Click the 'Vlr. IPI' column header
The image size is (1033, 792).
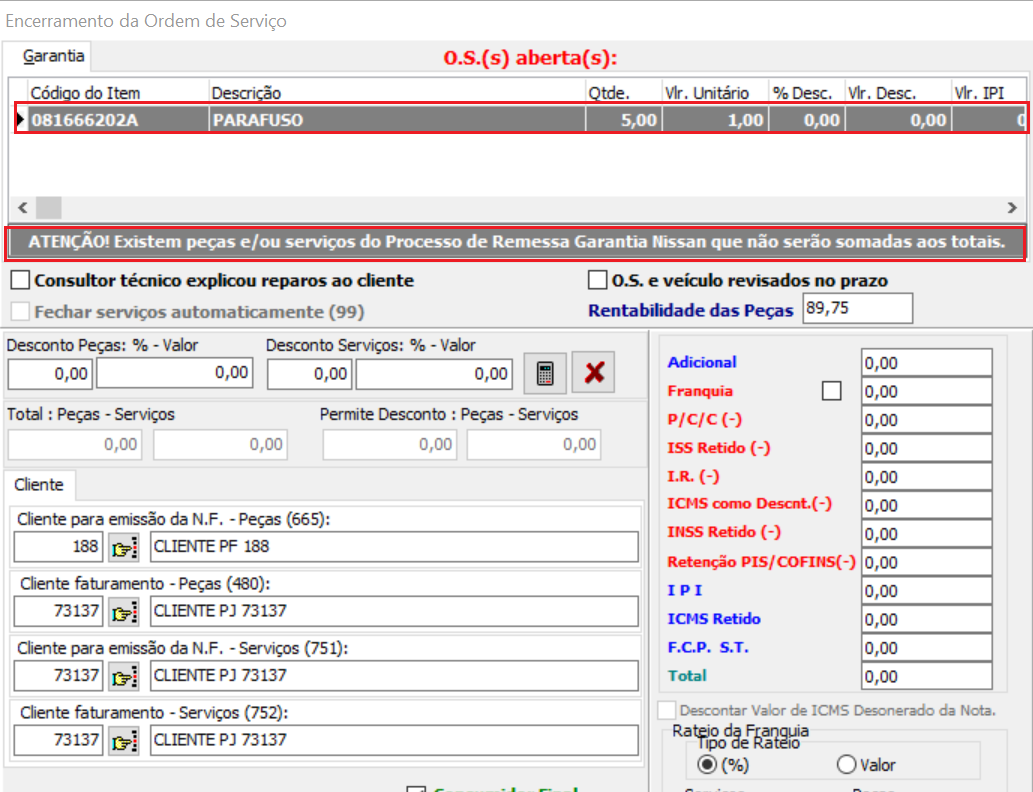tap(989, 93)
